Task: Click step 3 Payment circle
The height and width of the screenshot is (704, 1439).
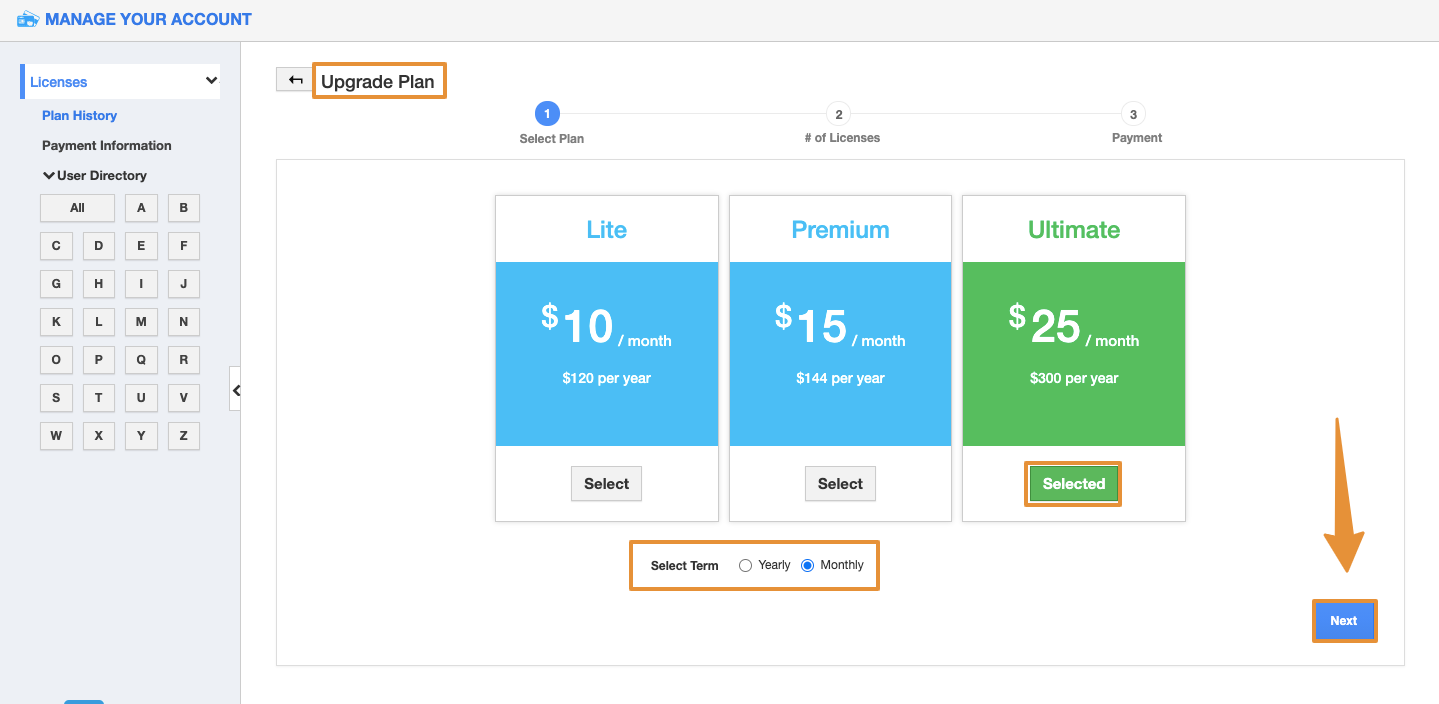Action: pyautogui.click(x=1133, y=114)
